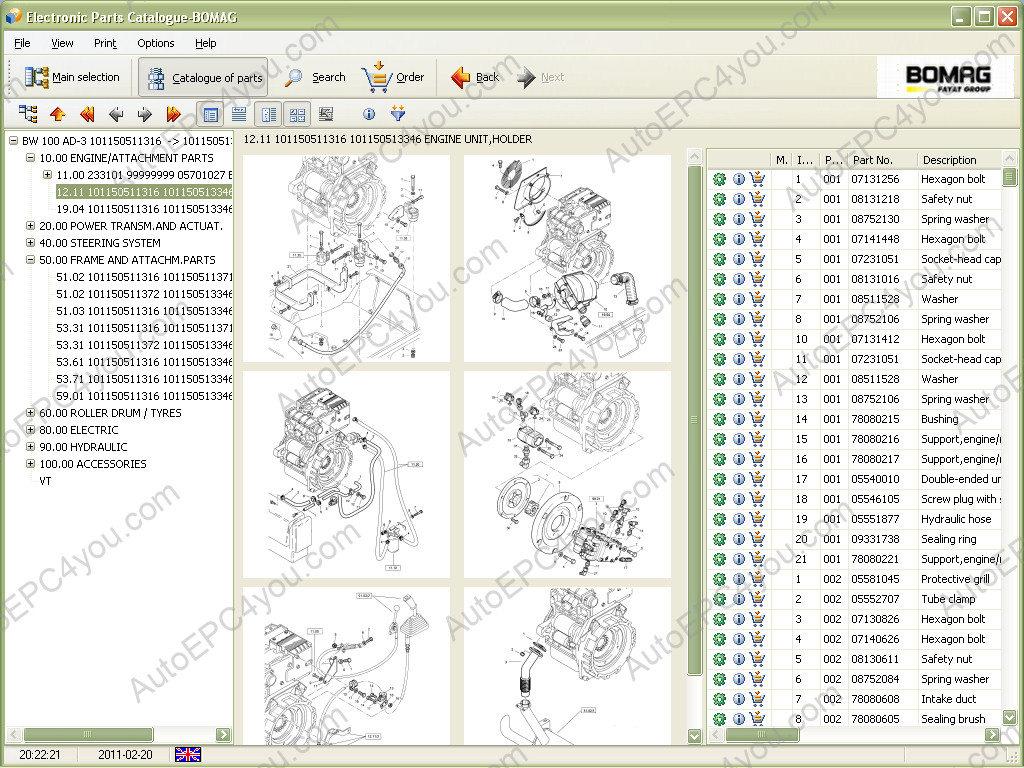The width and height of the screenshot is (1024, 768).
Task: Toggle the thumbnail grid view button
Action: pos(297,114)
